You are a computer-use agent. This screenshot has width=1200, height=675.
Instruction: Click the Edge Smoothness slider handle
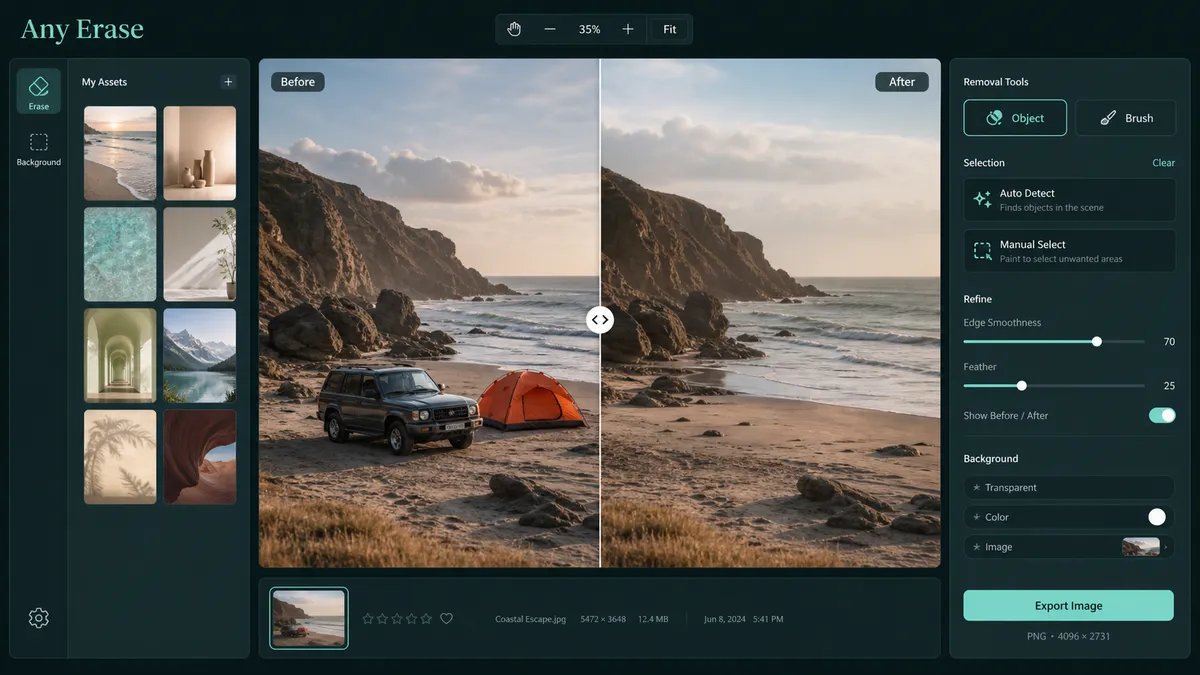[x=1097, y=341]
